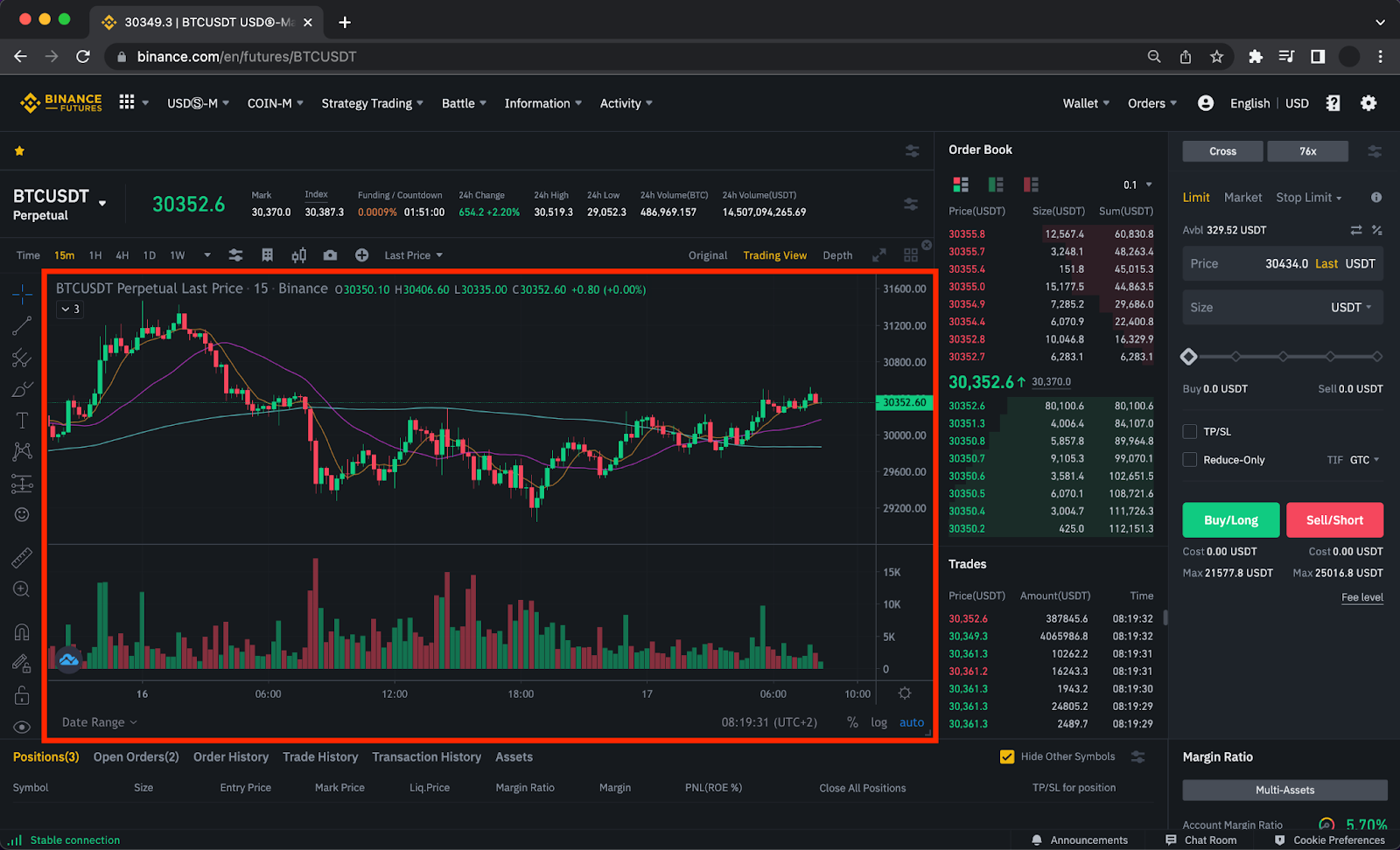Open the user profile icon
This screenshot has height=850, width=1400.
[x=1206, y=103]
